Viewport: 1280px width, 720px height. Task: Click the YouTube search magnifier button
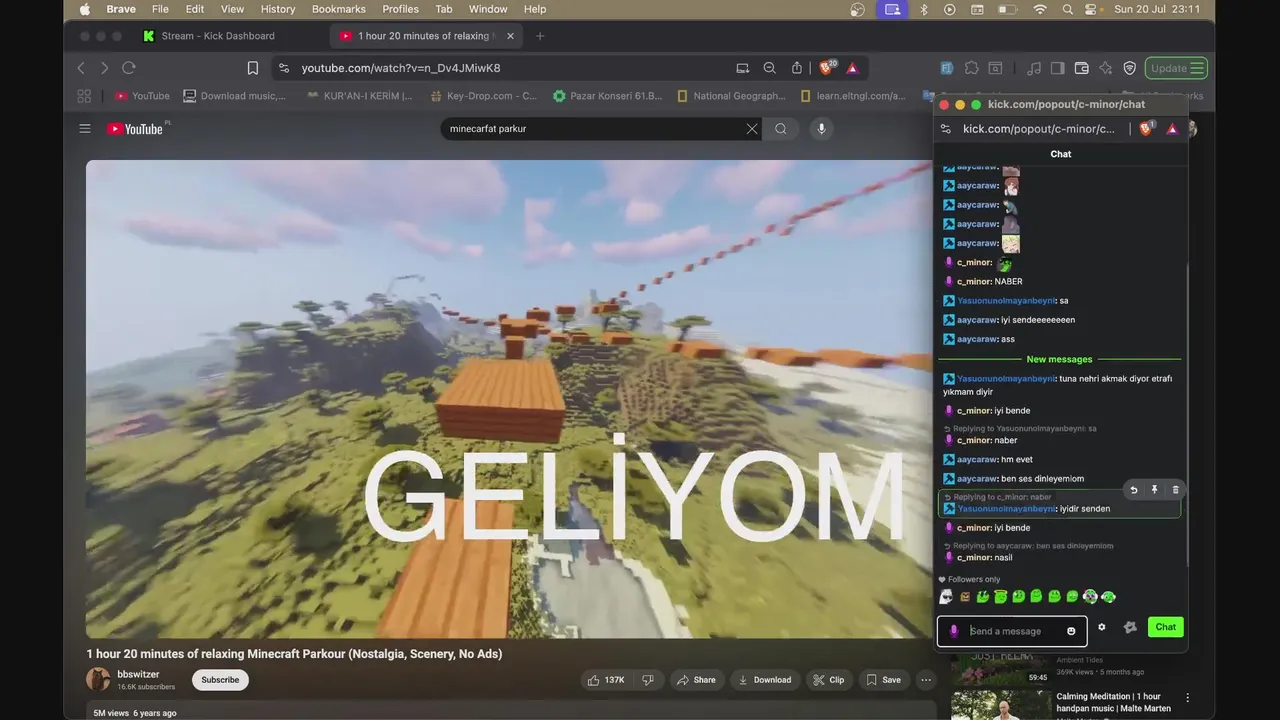click(781, 129)
